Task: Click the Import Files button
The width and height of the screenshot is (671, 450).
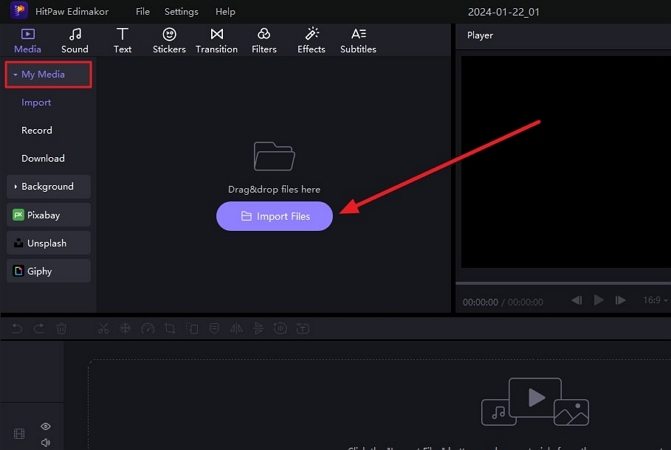Action: pyautogui.click(x=274, y=216)
